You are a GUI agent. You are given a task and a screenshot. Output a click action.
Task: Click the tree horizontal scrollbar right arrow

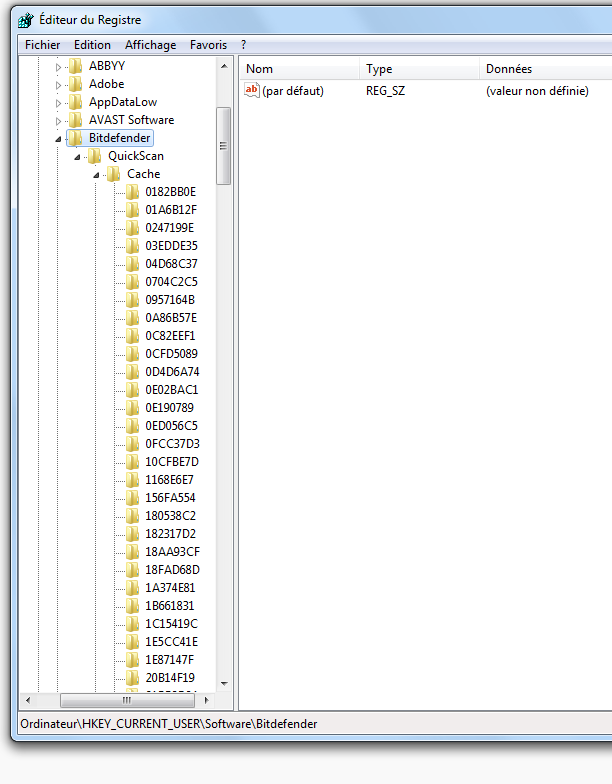pyautogui.click(x=206, y=700)
